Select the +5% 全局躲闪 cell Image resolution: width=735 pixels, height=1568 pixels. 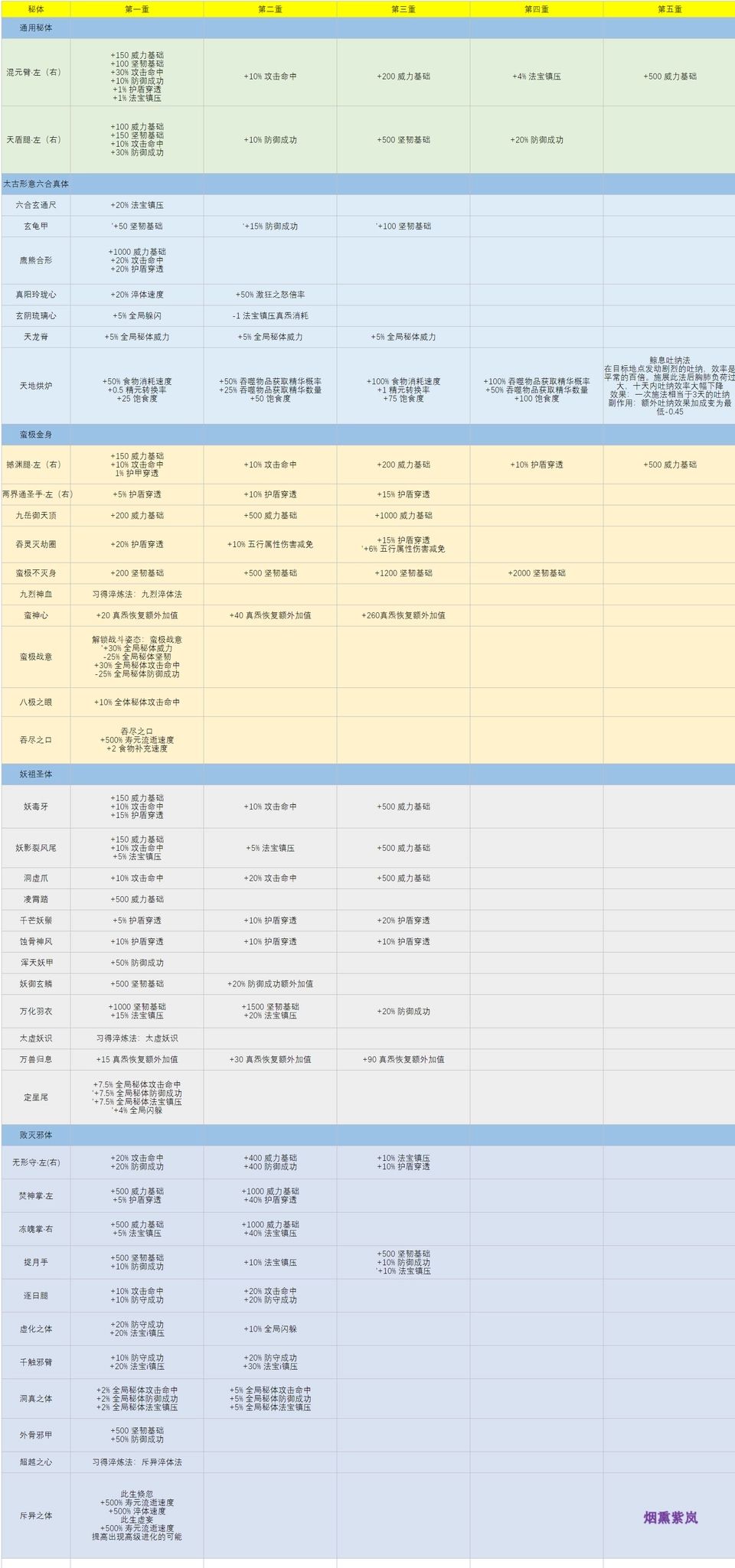click(x=137, y=316)
